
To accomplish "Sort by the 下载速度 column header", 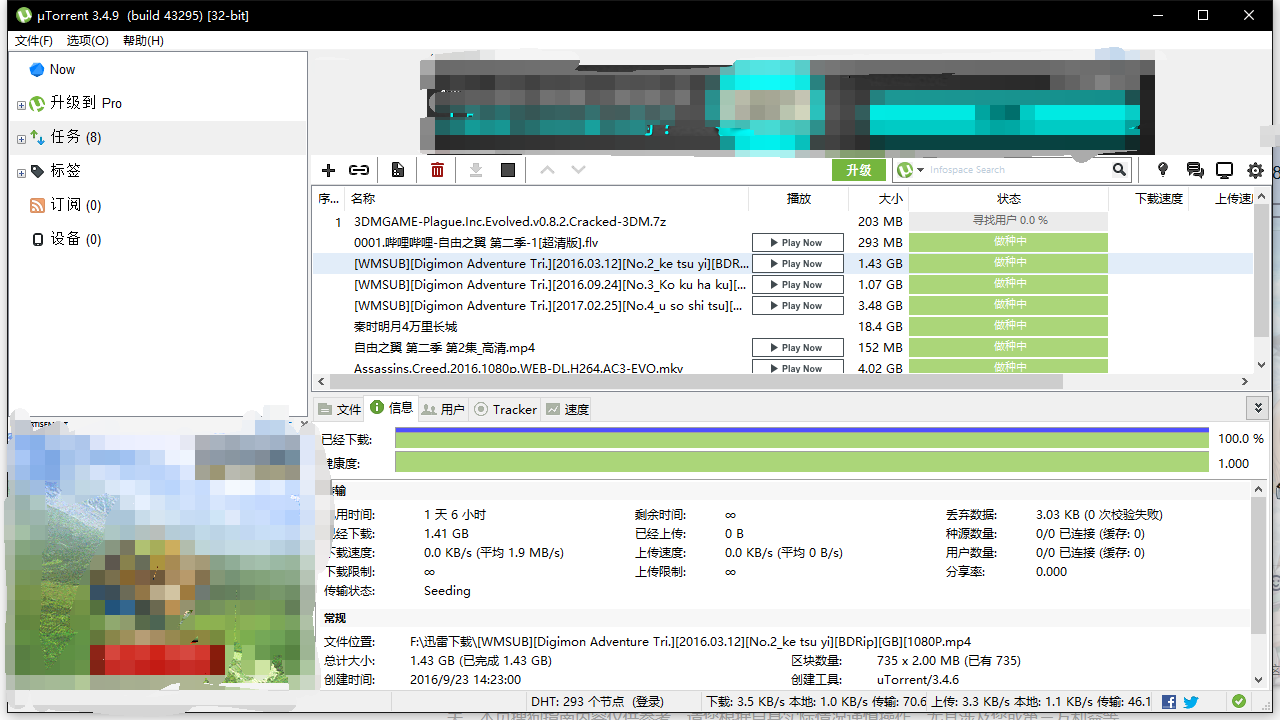I will coord(1149,198).
